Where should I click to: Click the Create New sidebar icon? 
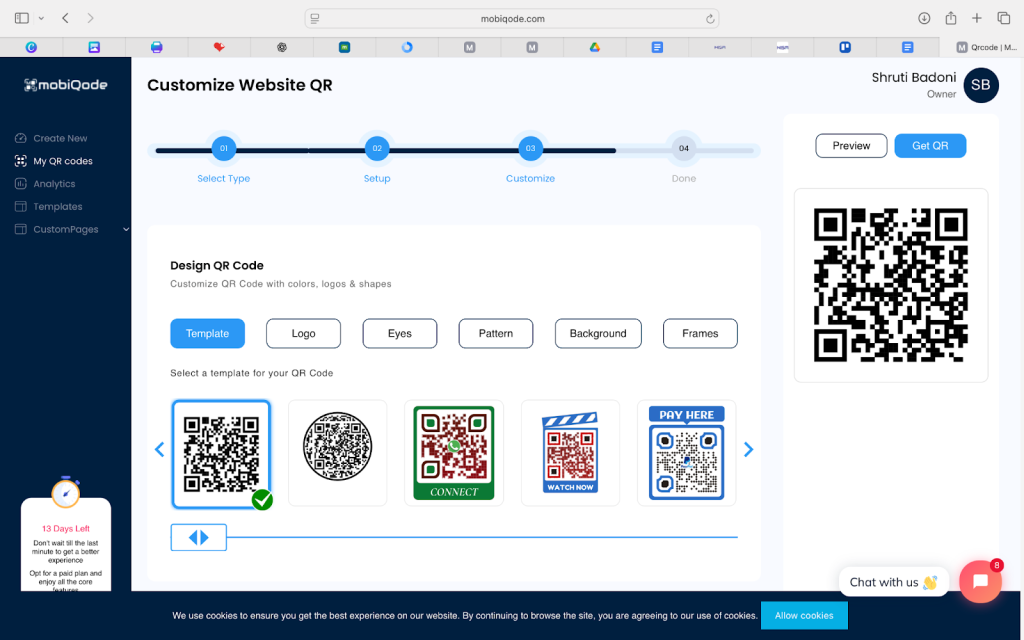coord(21,138)
